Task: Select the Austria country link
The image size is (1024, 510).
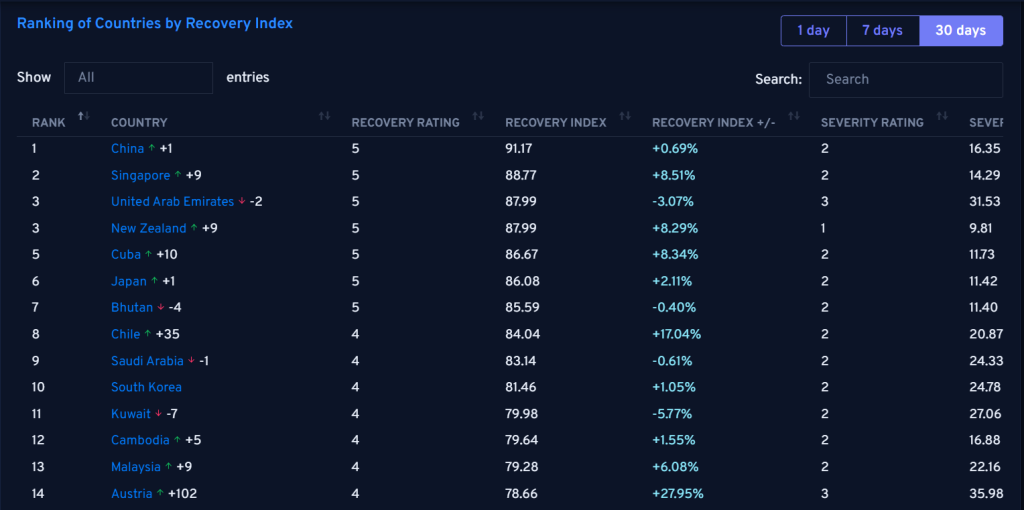Action: click(x=131, y=494)
